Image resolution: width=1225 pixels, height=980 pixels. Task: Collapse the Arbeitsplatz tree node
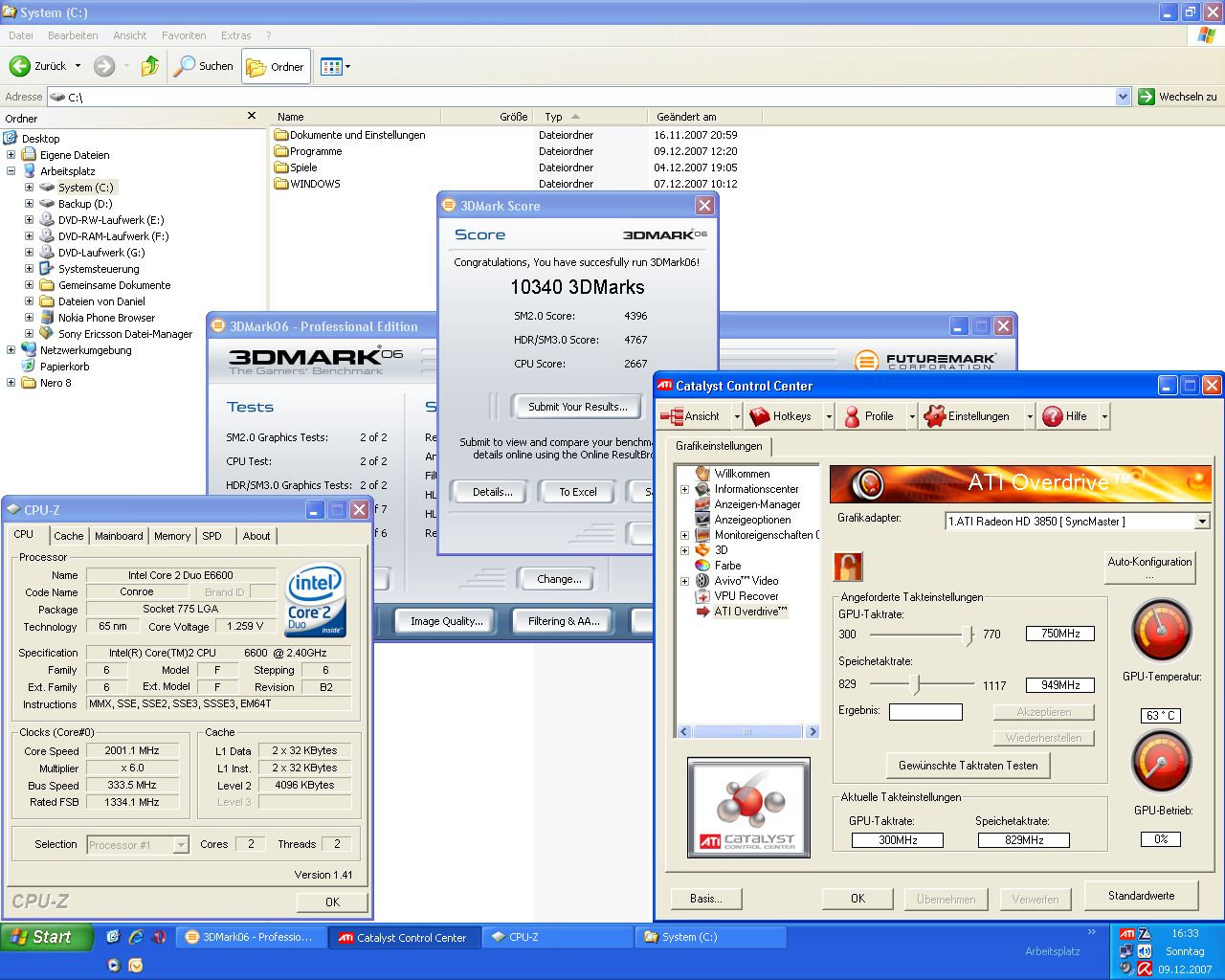(x=11, y=171)
